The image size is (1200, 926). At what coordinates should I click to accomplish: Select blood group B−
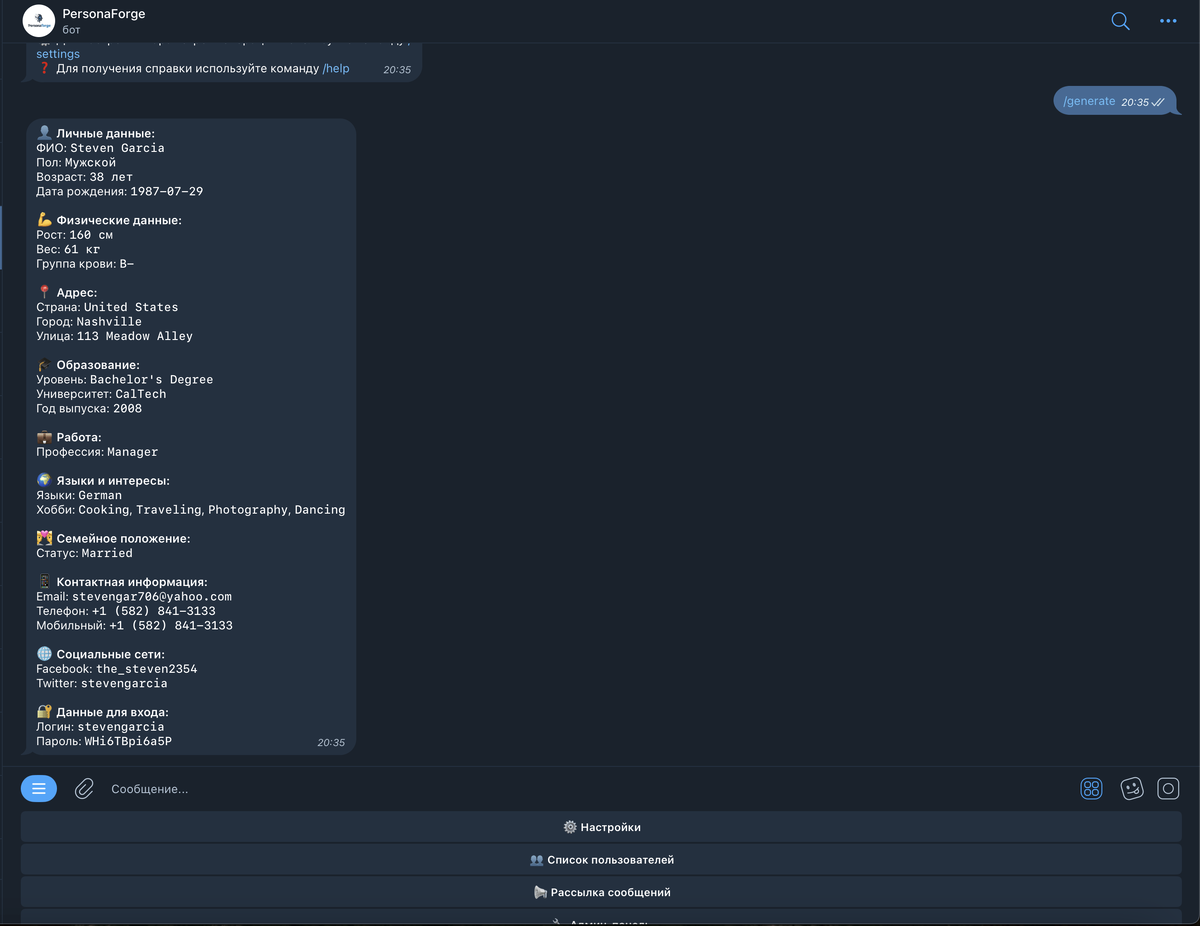127,264
